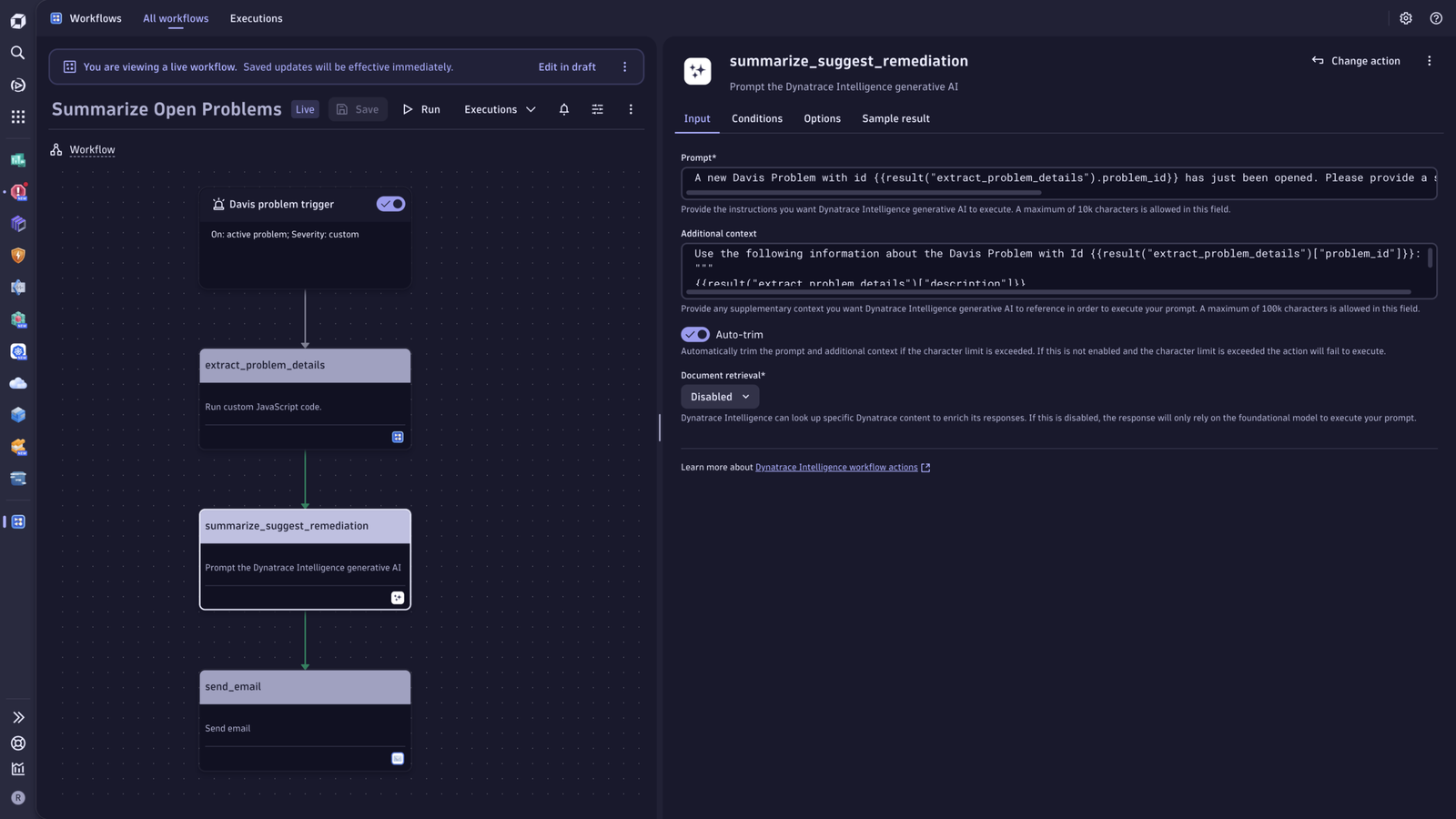Run the workflow with Run button

tap(421, 109)
